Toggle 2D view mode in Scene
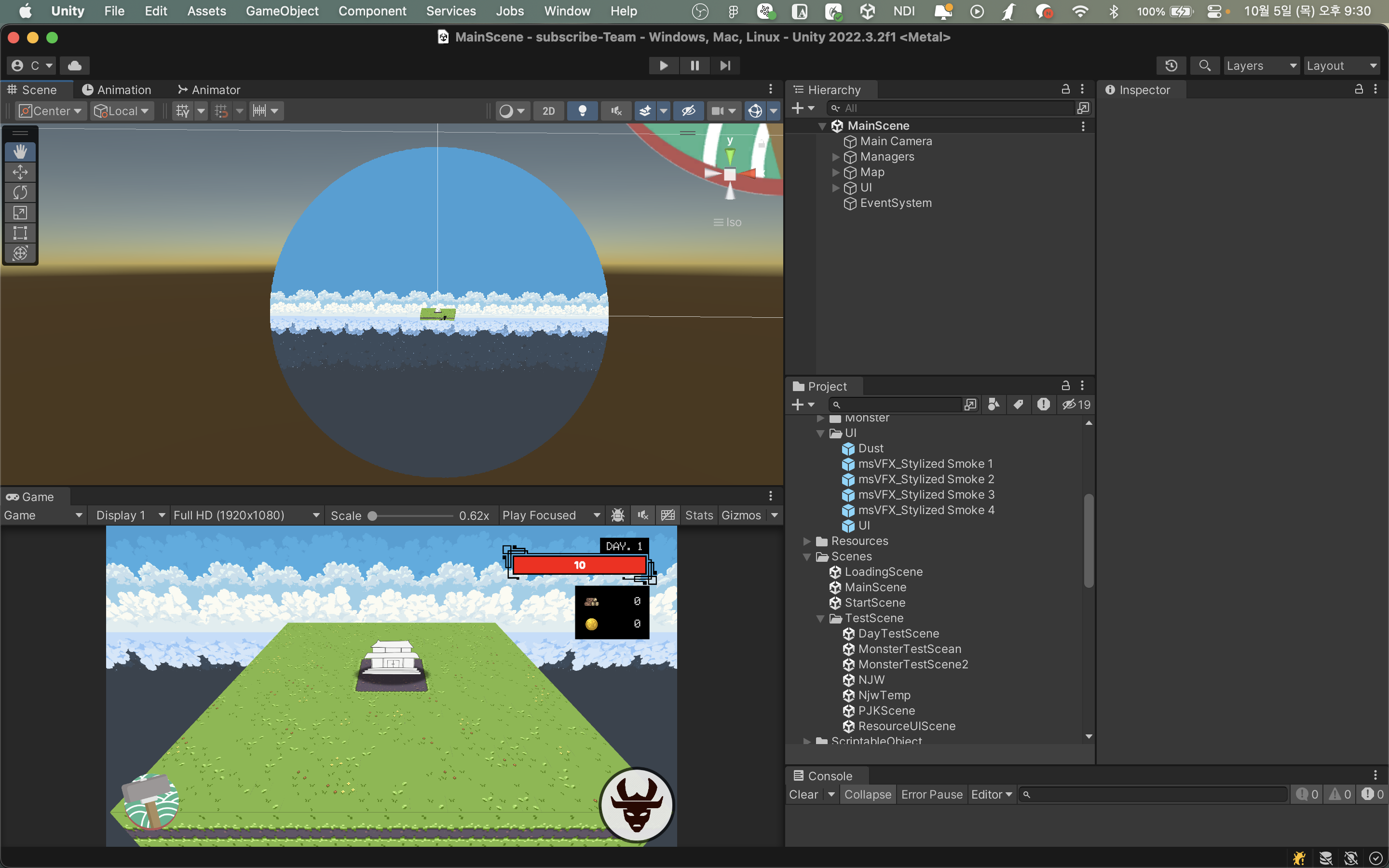 pos(548,111)
